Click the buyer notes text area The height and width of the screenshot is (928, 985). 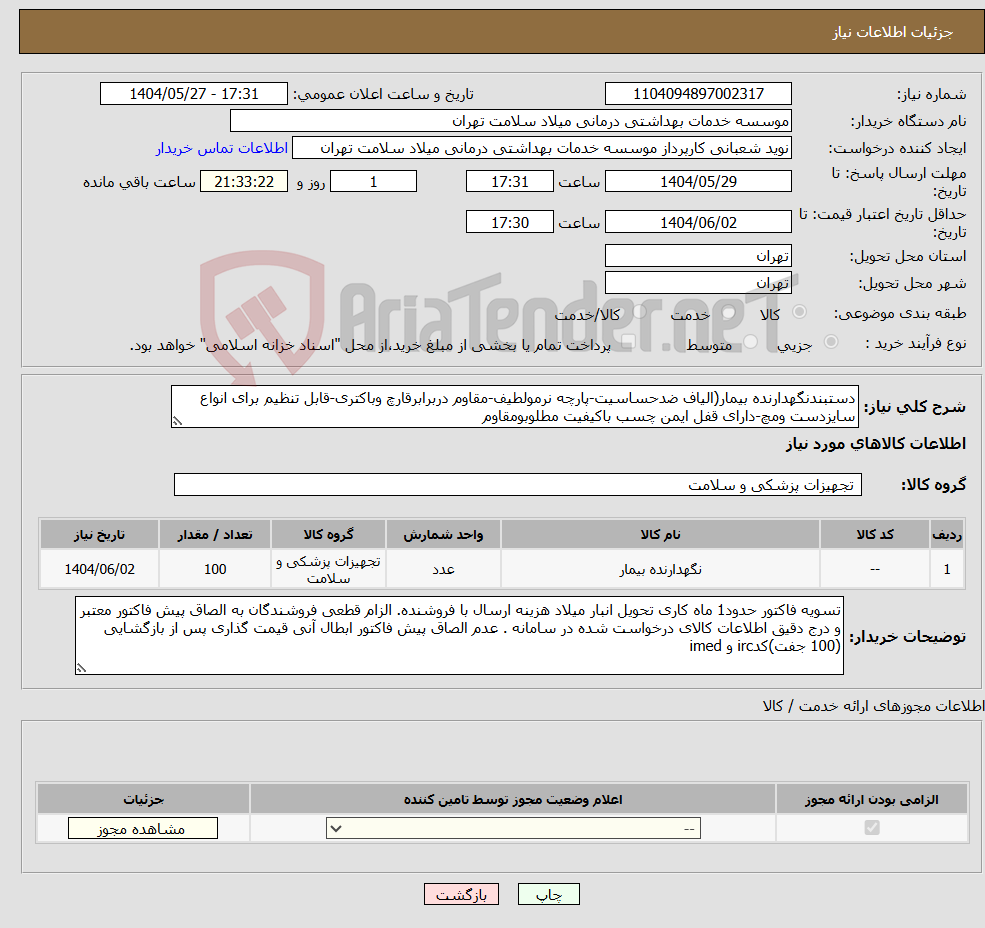[459, 636]
